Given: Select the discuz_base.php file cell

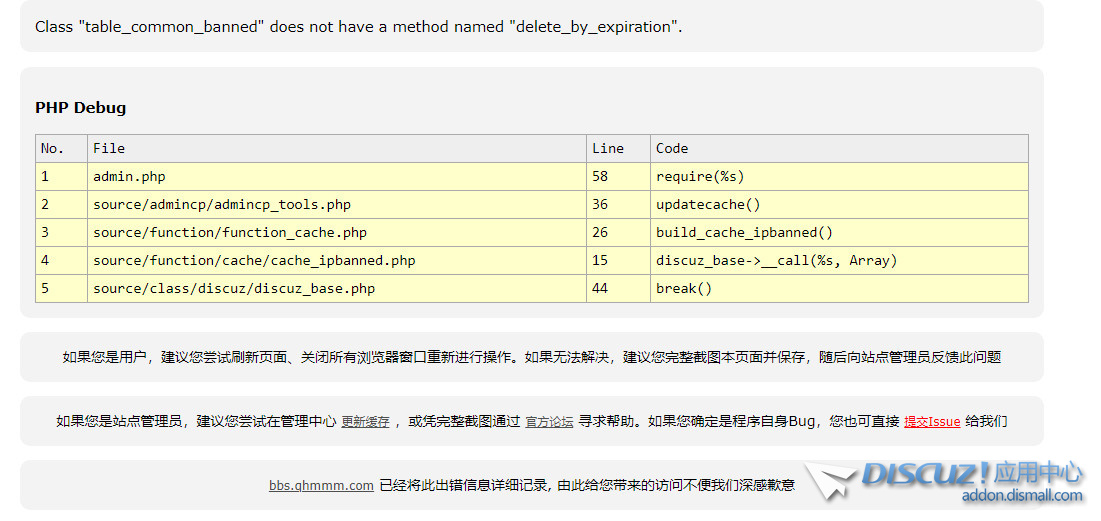Looking at the screenshot, I should point(234,288).
